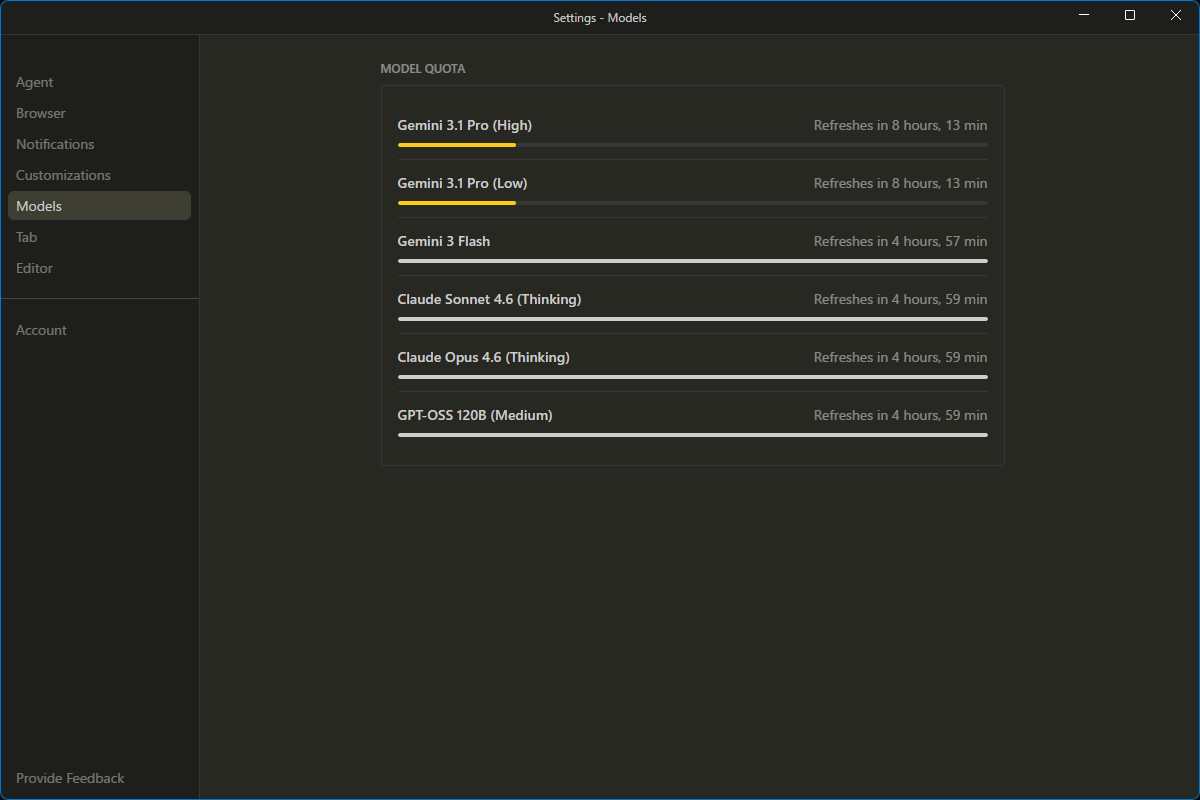Click the Claude Opus 4.6 (Thinking) label
The image size is (1200, 800).
(483, 357)
